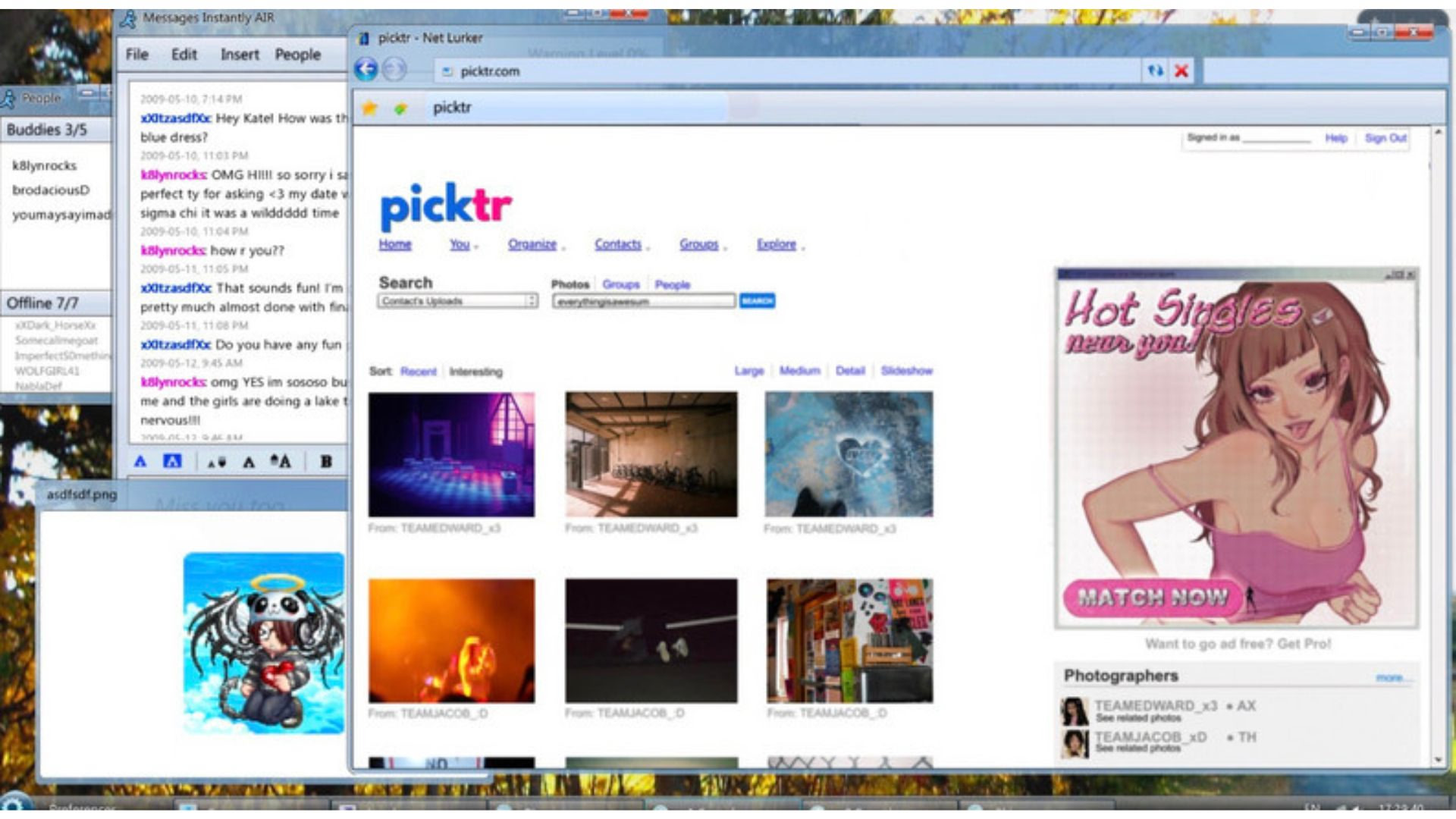
Task: Click the picktr.com address bar
Action: click(789, 71)
